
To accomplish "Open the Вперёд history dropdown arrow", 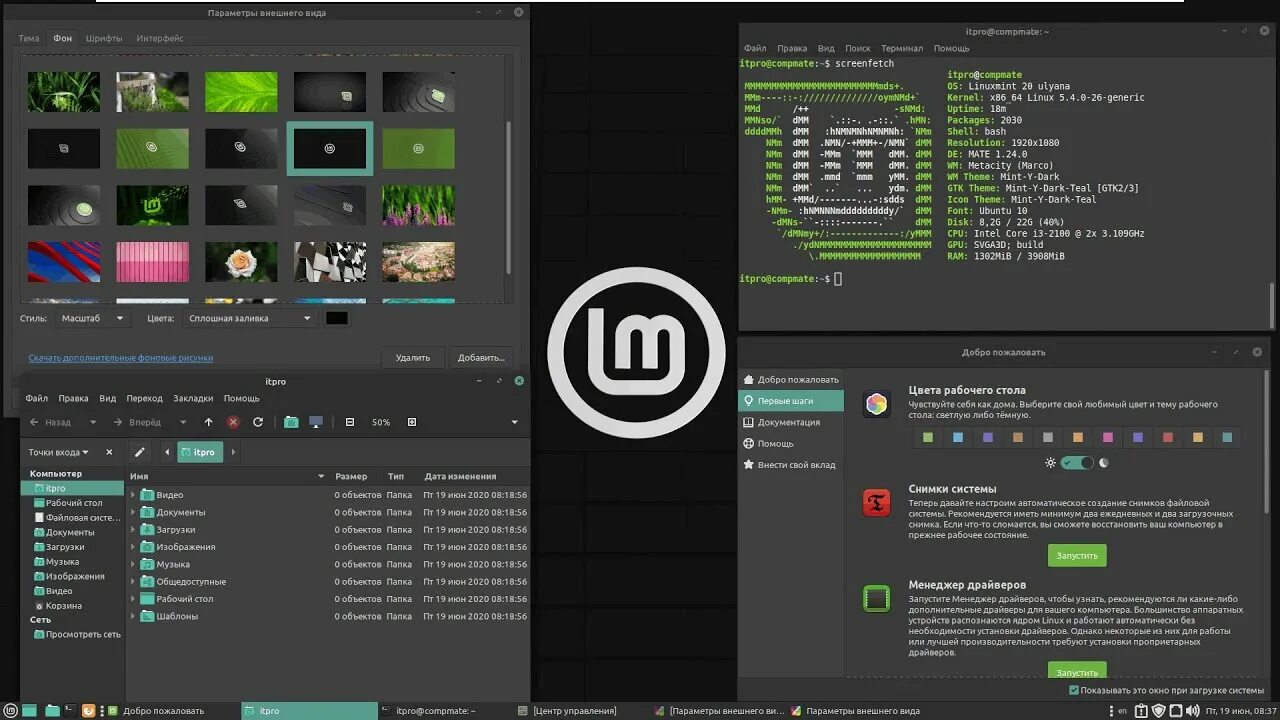I will (x=181, y=422).
